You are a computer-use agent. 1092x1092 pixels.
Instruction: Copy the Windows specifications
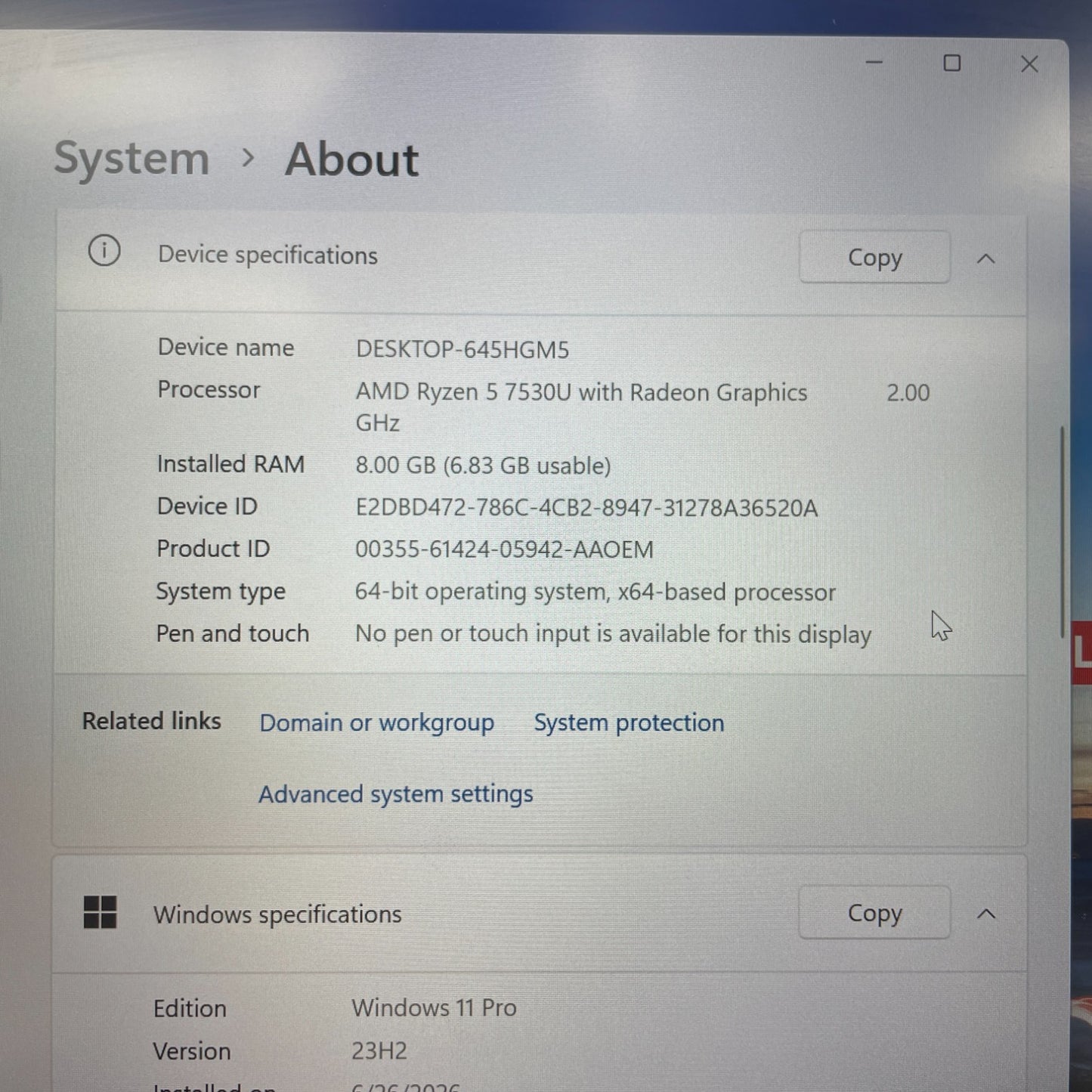tap(874, 913)
